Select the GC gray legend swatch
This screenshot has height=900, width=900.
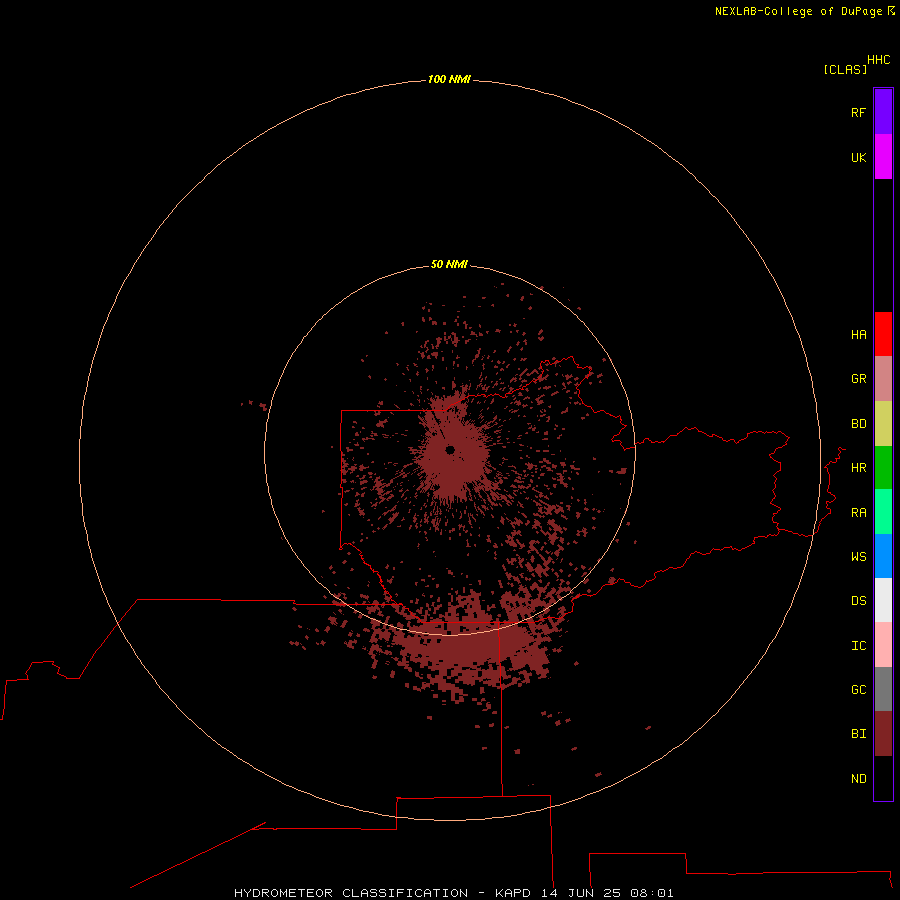click(x=883, y=689)
